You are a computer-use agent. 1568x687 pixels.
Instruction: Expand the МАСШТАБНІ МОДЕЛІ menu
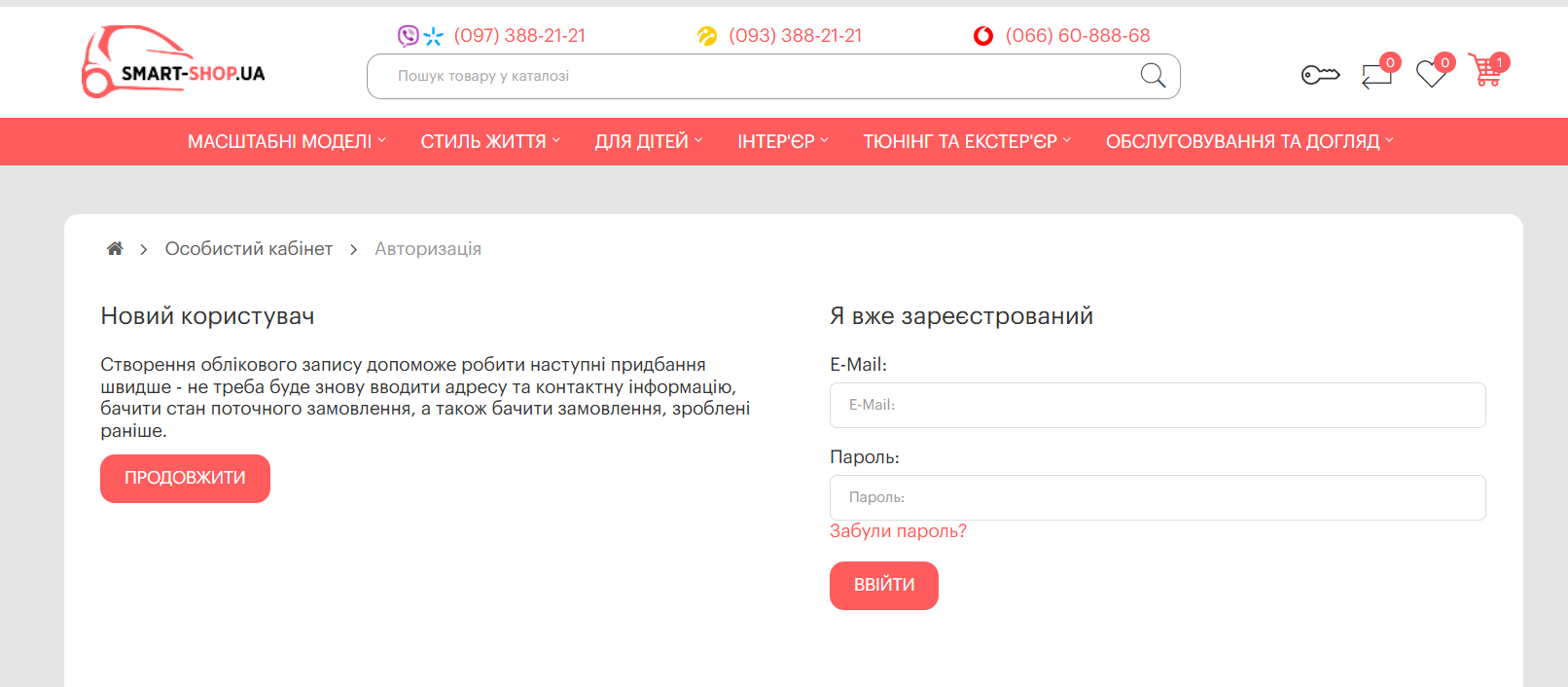tap(286, 142)
